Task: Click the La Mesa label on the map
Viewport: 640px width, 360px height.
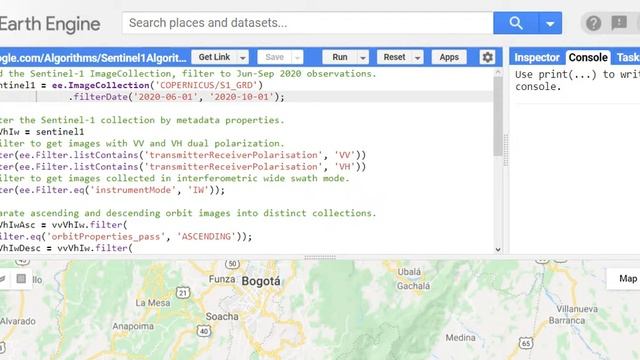Action: tap(153, 303)
